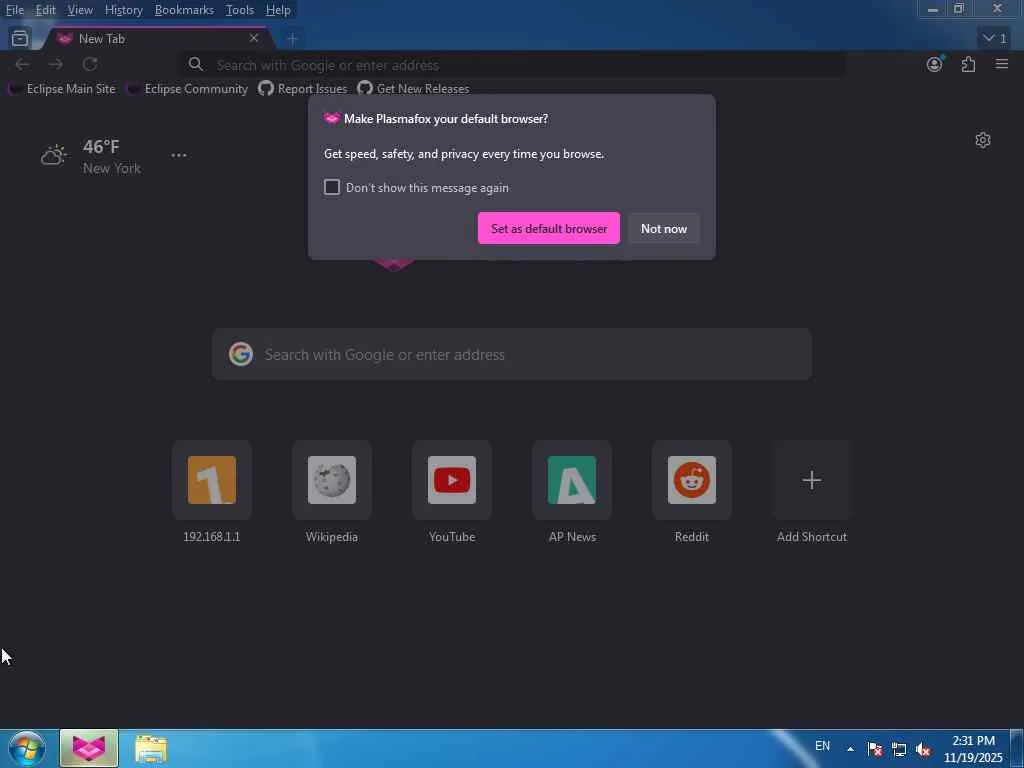
Task: Open the account profile icon
Action: 935,64
